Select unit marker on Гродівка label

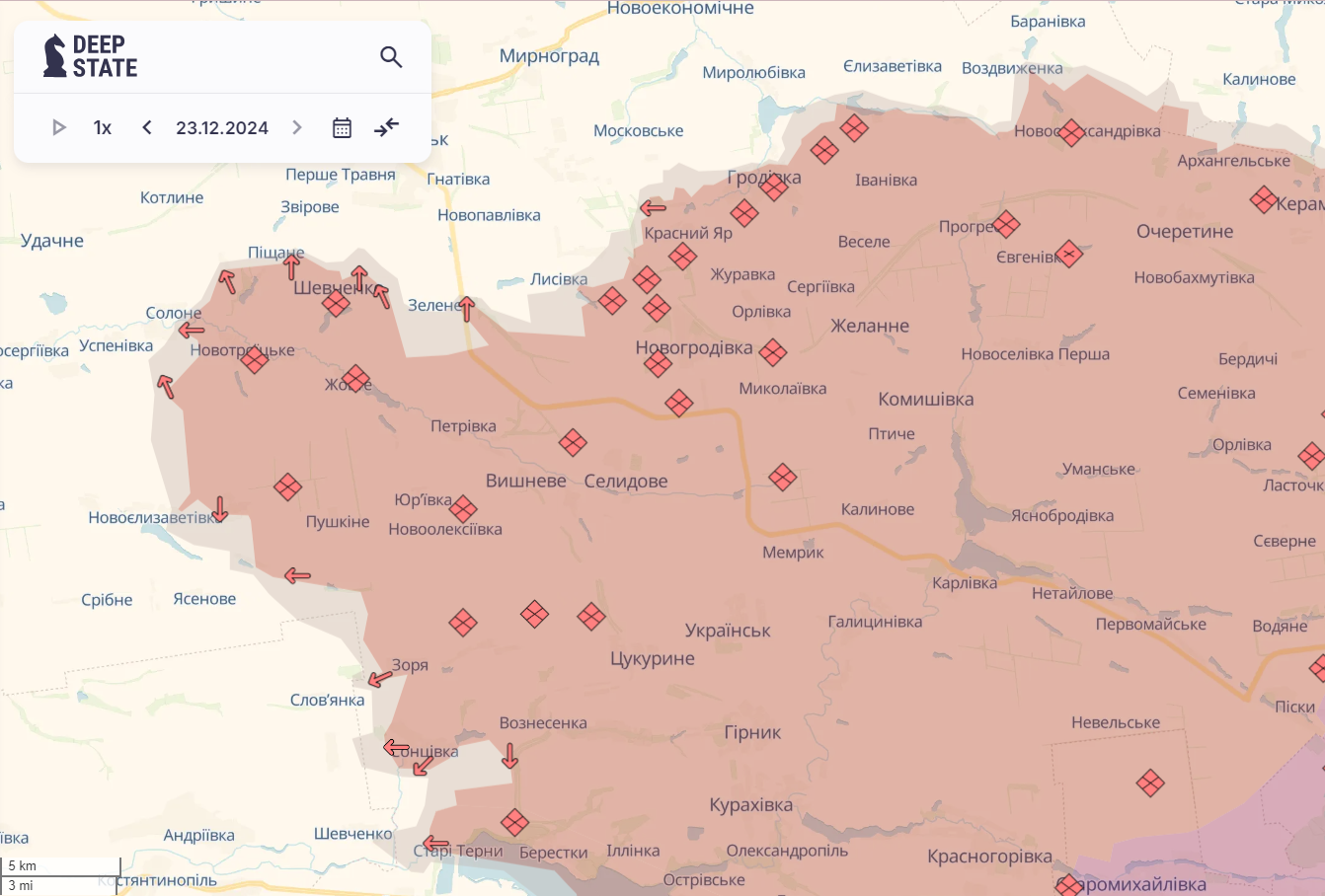coord(774,187)
